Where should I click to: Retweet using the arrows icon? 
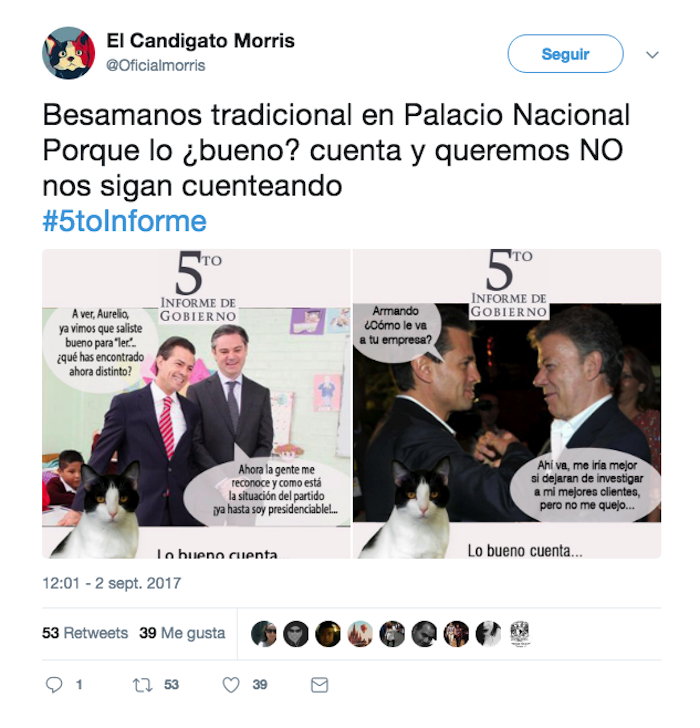tap(142, 685)
